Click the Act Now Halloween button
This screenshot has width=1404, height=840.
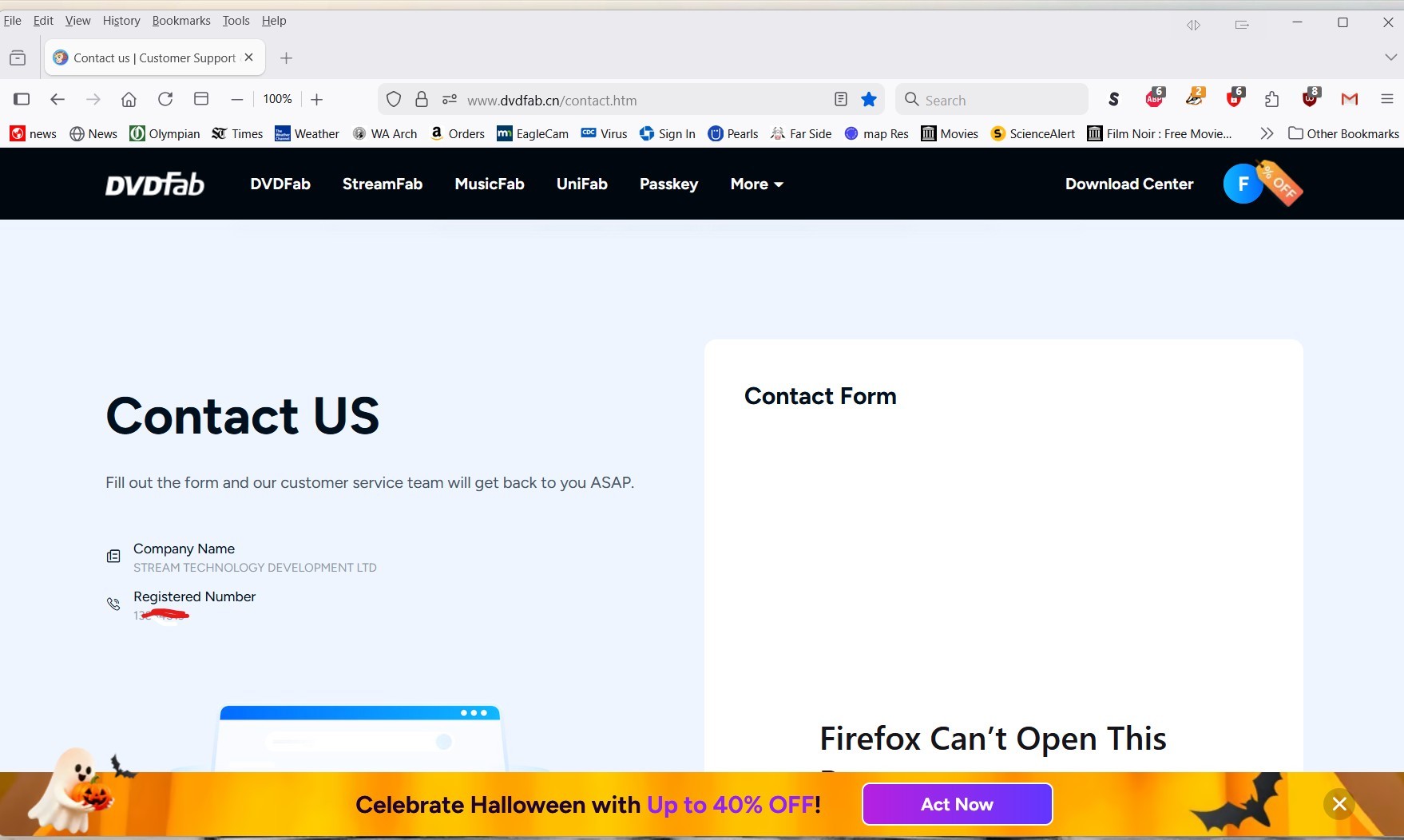point(958,804)
